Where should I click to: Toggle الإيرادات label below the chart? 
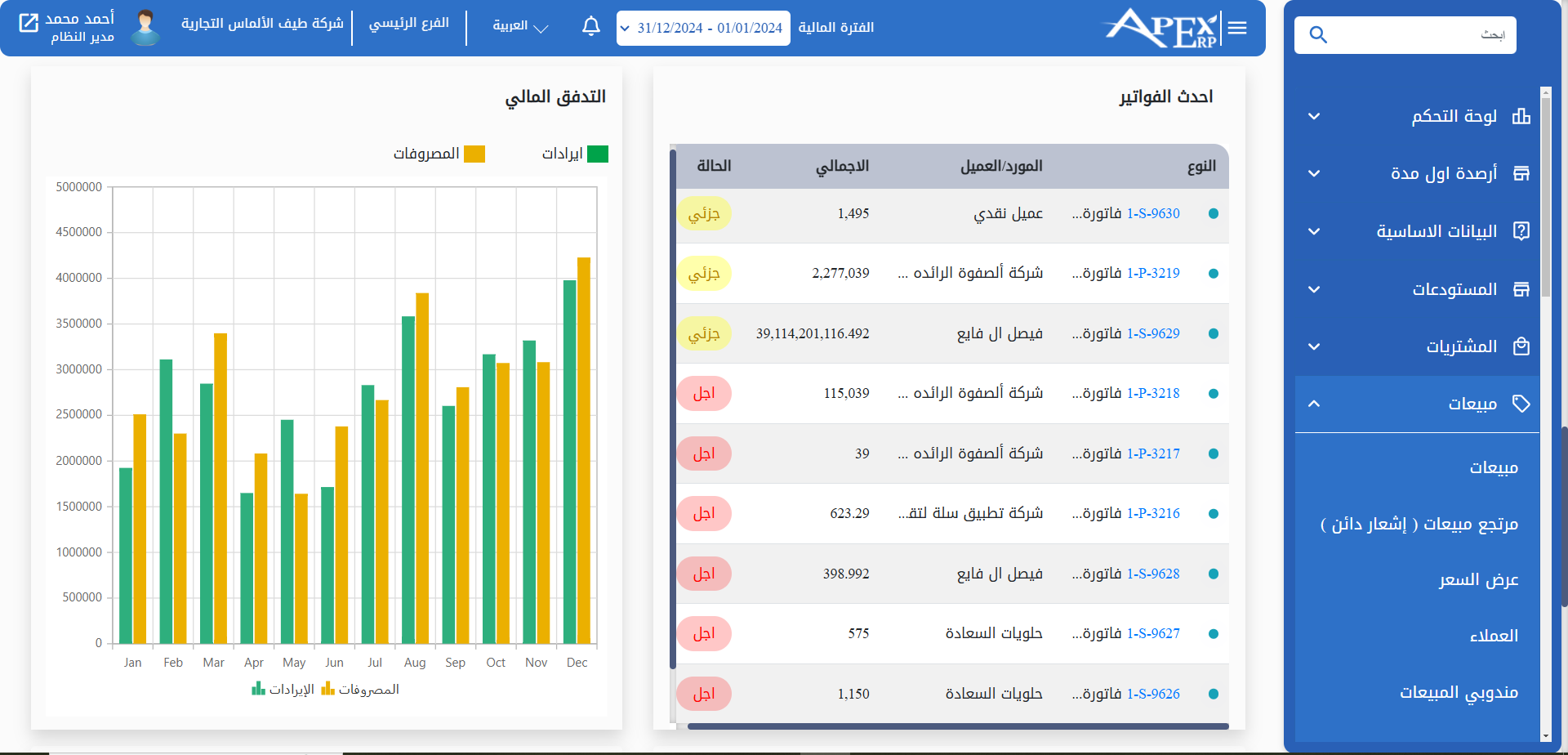coord(287,689)
